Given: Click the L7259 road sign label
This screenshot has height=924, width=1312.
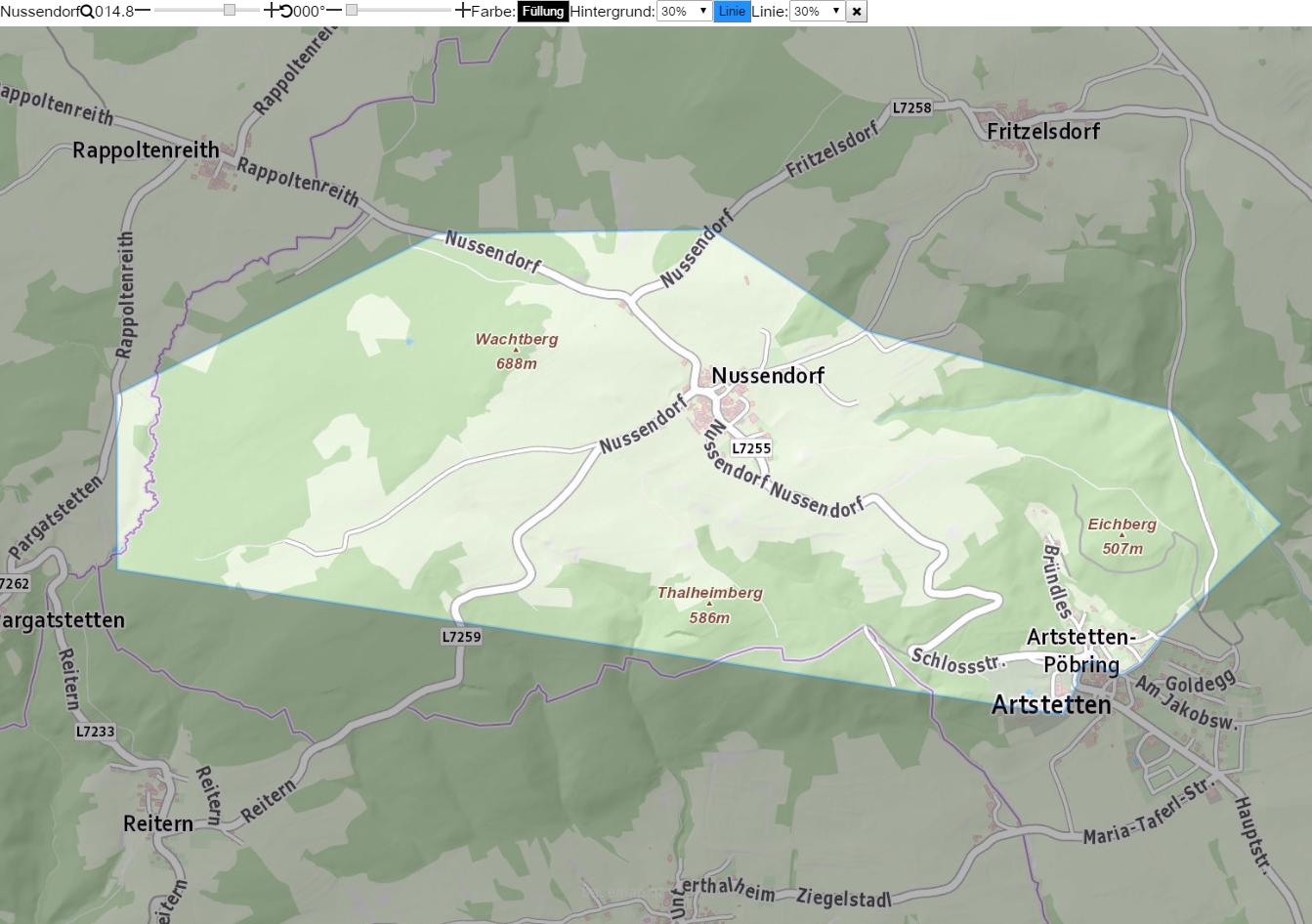Looking at the screenshot, I should click(x=461, y=637).
